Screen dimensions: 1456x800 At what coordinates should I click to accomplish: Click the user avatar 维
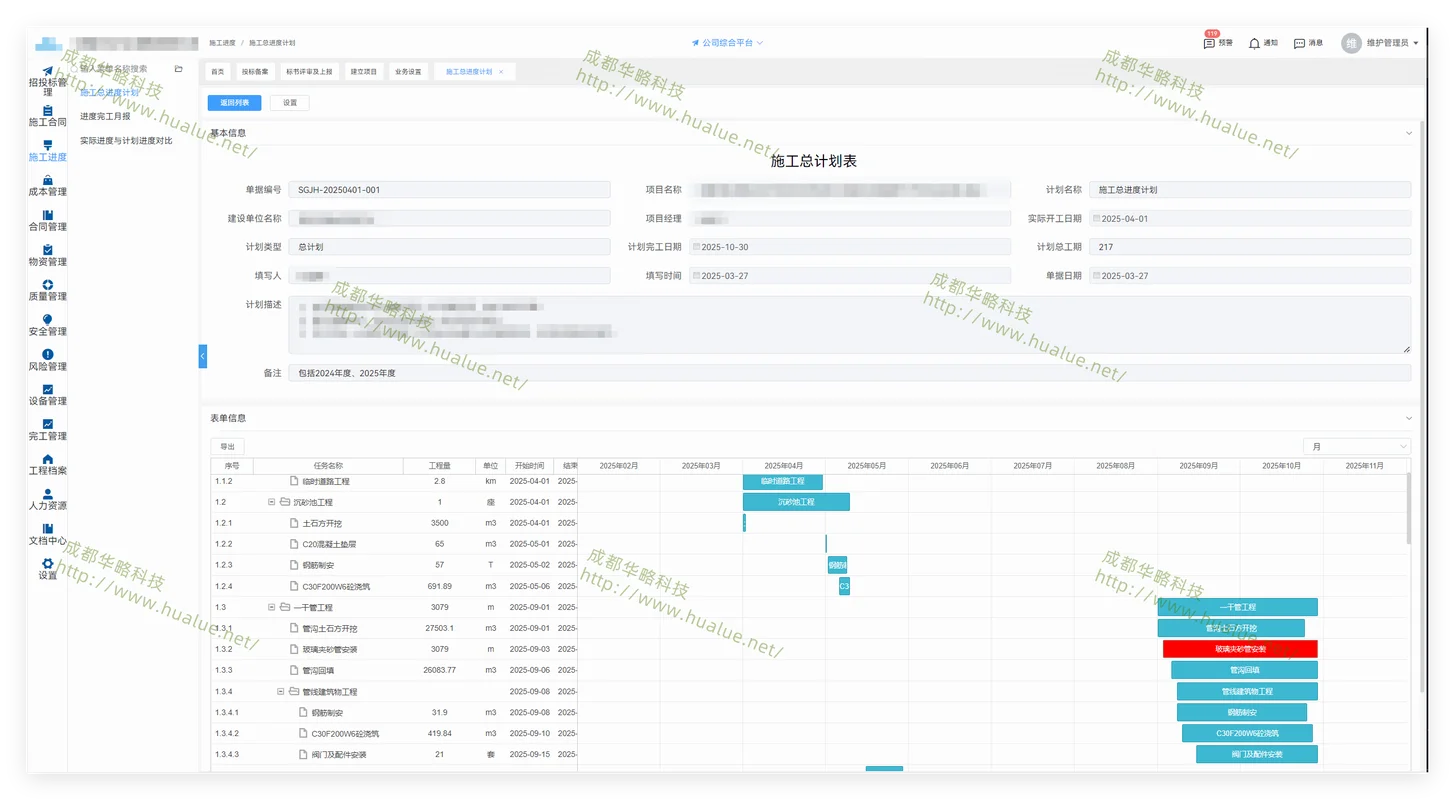tap(1351, 43)
